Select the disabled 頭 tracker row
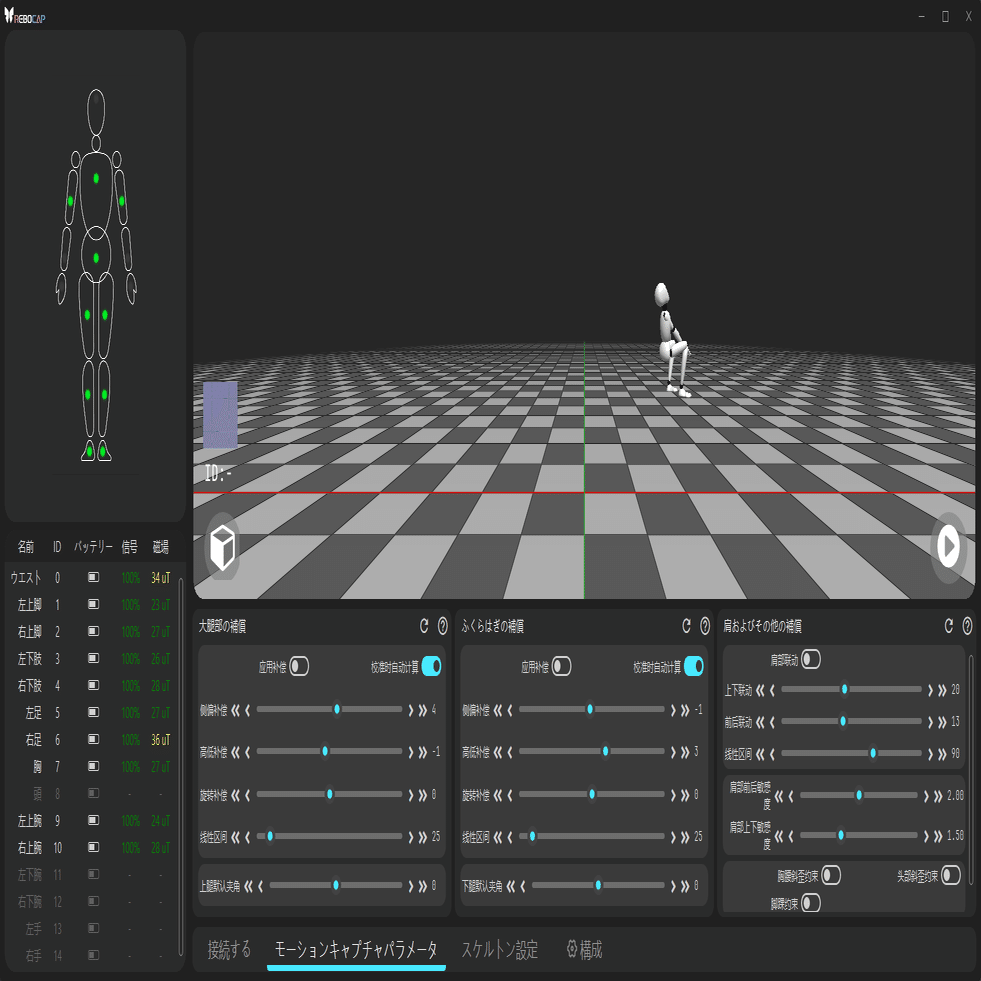The width and height of the screenshot is (981, 981). point(90,793)
